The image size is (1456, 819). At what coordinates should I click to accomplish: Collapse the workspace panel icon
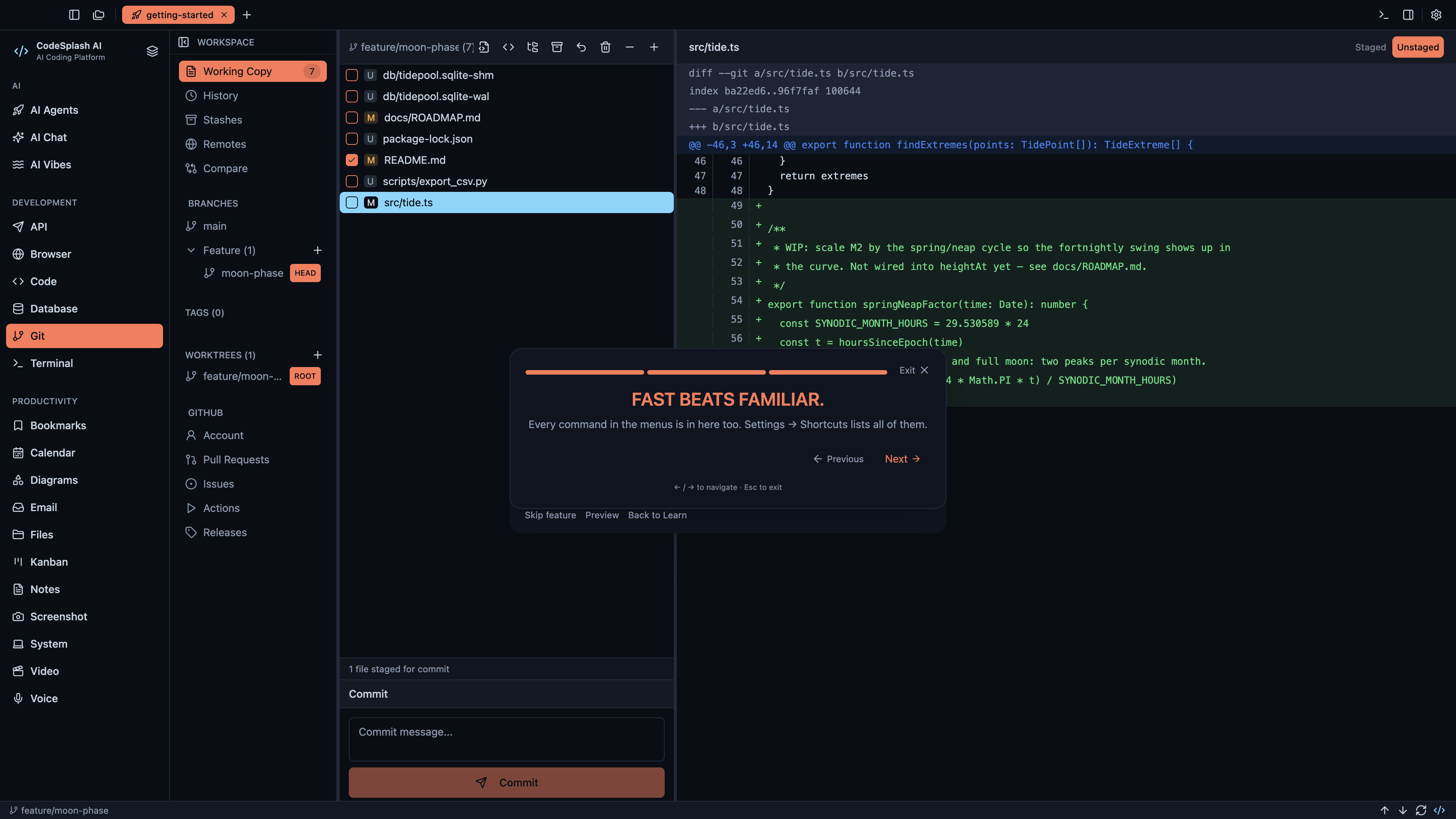[x=184, y=42]
